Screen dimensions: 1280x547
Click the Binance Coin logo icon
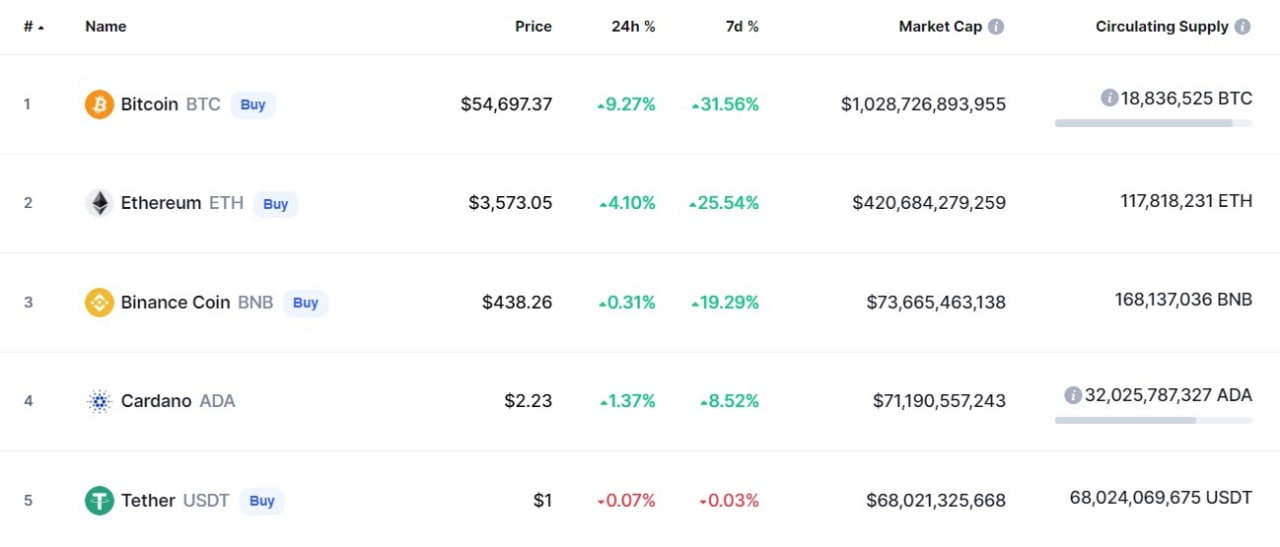(99, 302)
